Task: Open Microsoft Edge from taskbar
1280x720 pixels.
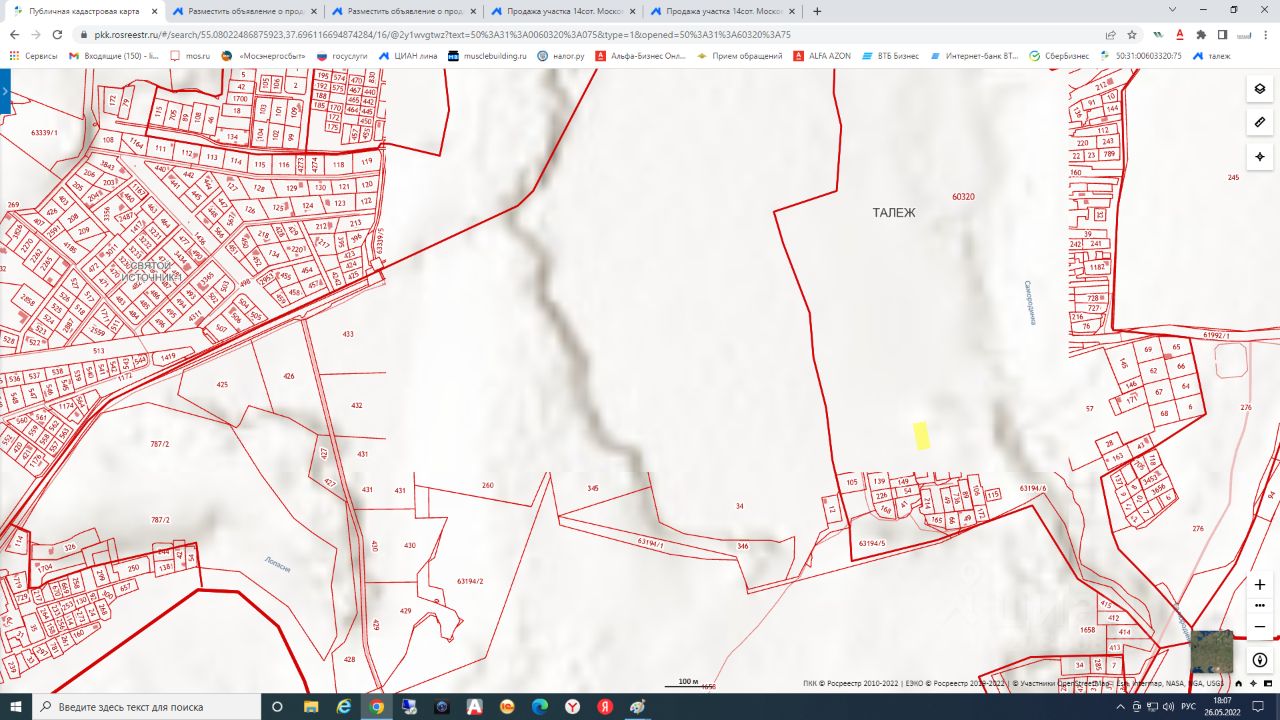Action: coord(539,706)
